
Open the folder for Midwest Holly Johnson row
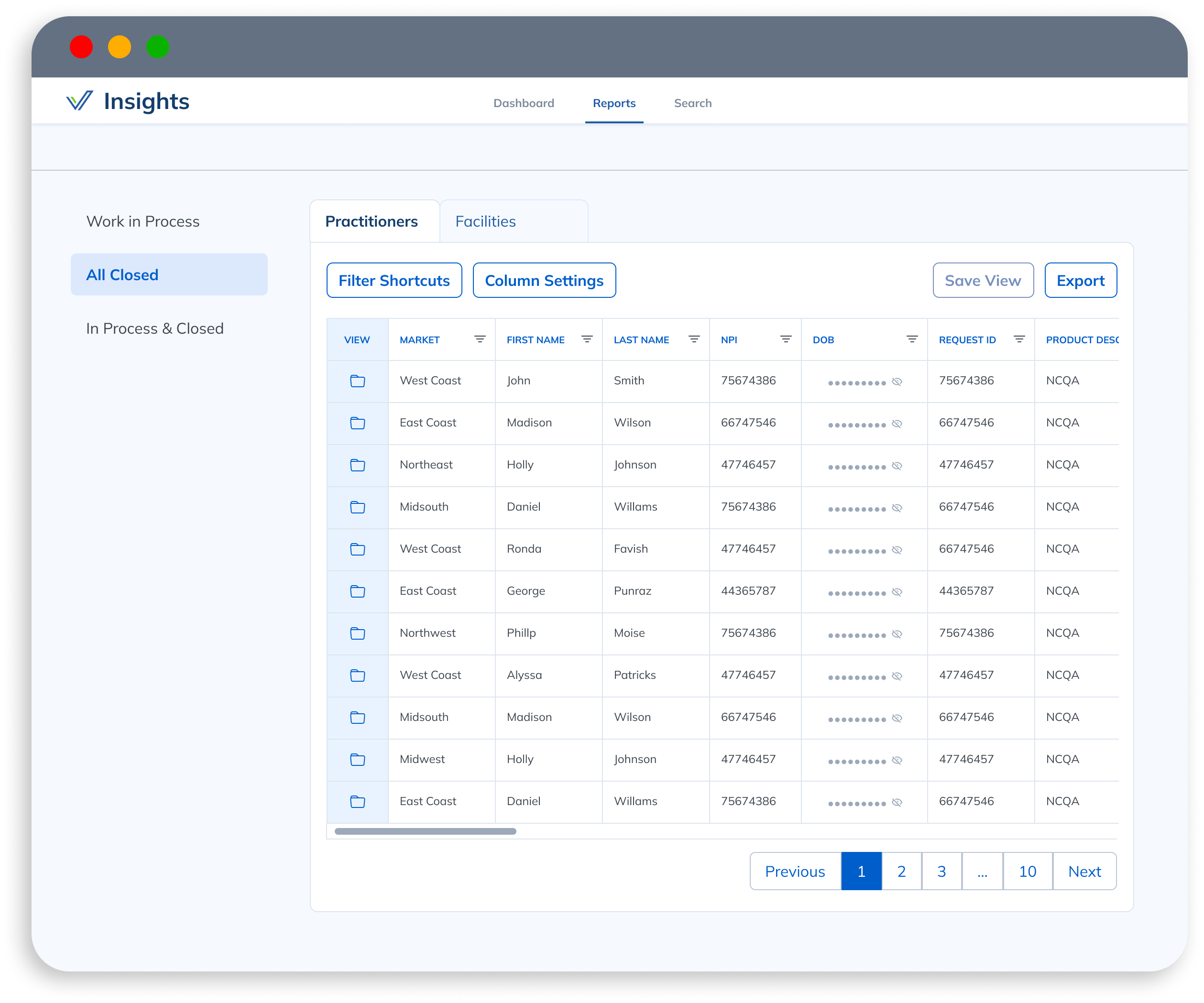tap(357, 759)
